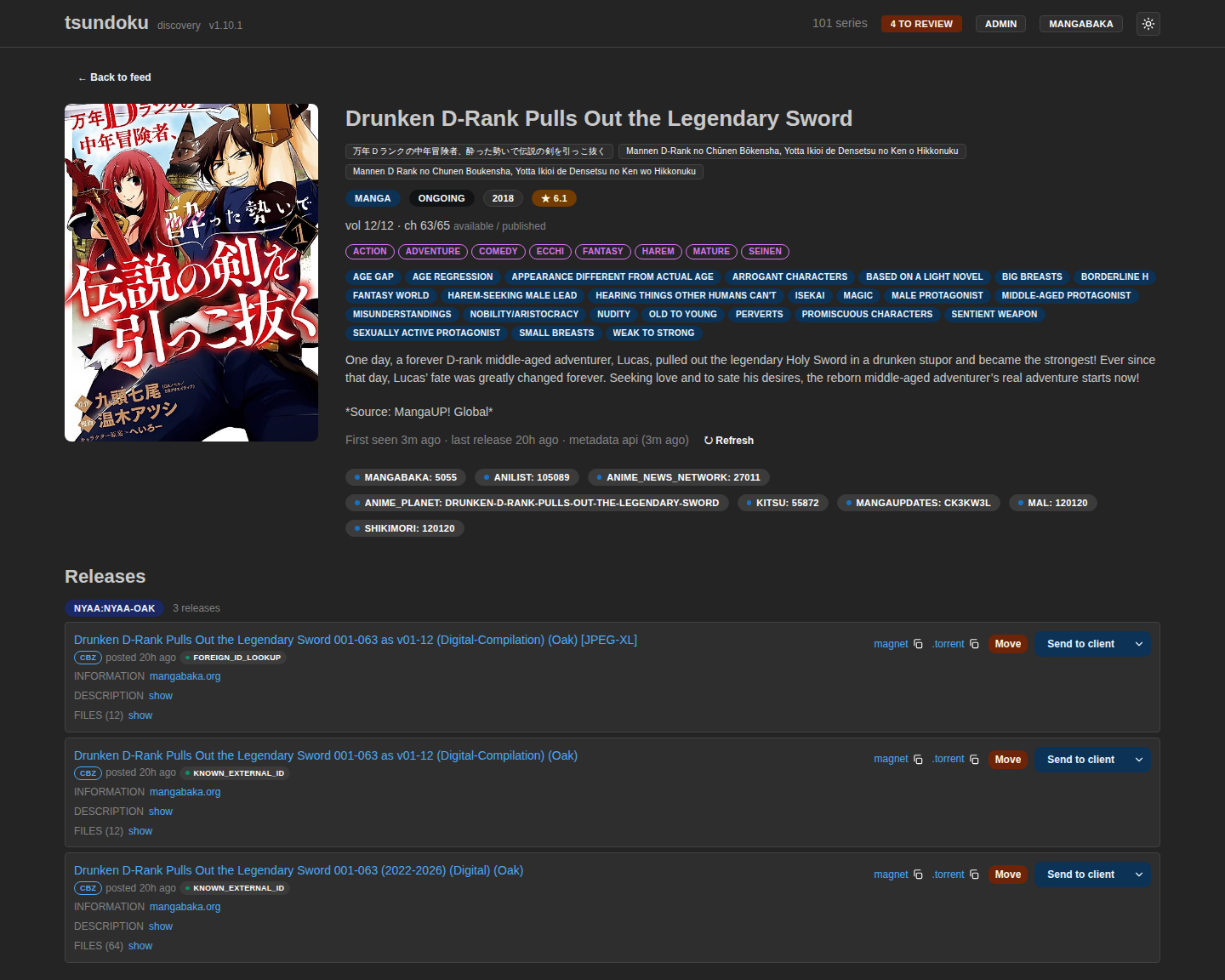1225x980 pixels.
Task: Click the FOREIGN_ID_LOOKUP badge
Action: pyautogui.click(x=233, y=658)
